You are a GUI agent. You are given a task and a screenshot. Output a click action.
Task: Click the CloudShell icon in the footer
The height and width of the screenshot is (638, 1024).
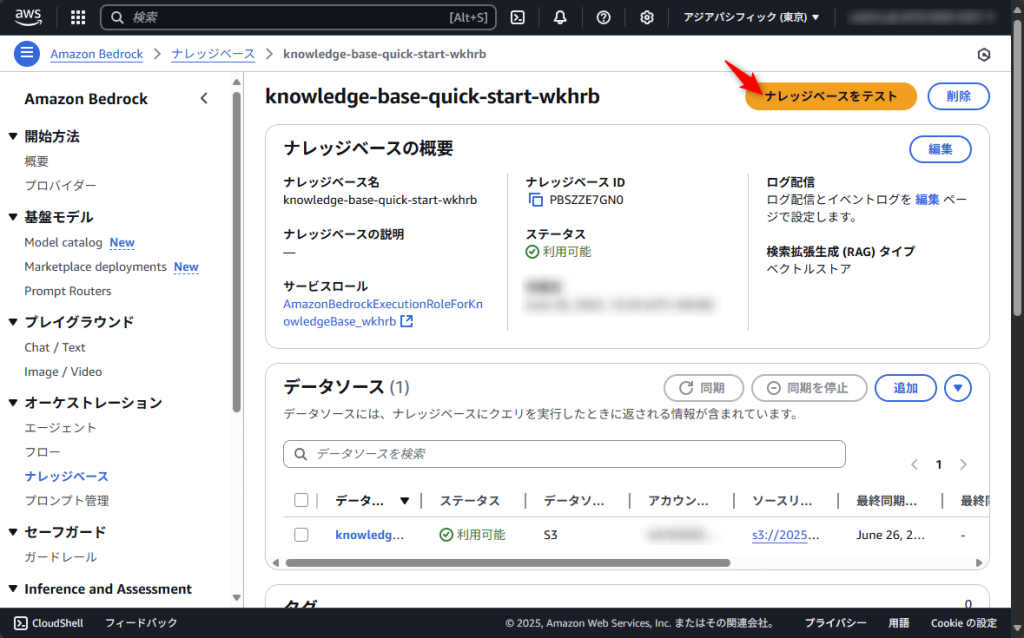click(21, 623)
